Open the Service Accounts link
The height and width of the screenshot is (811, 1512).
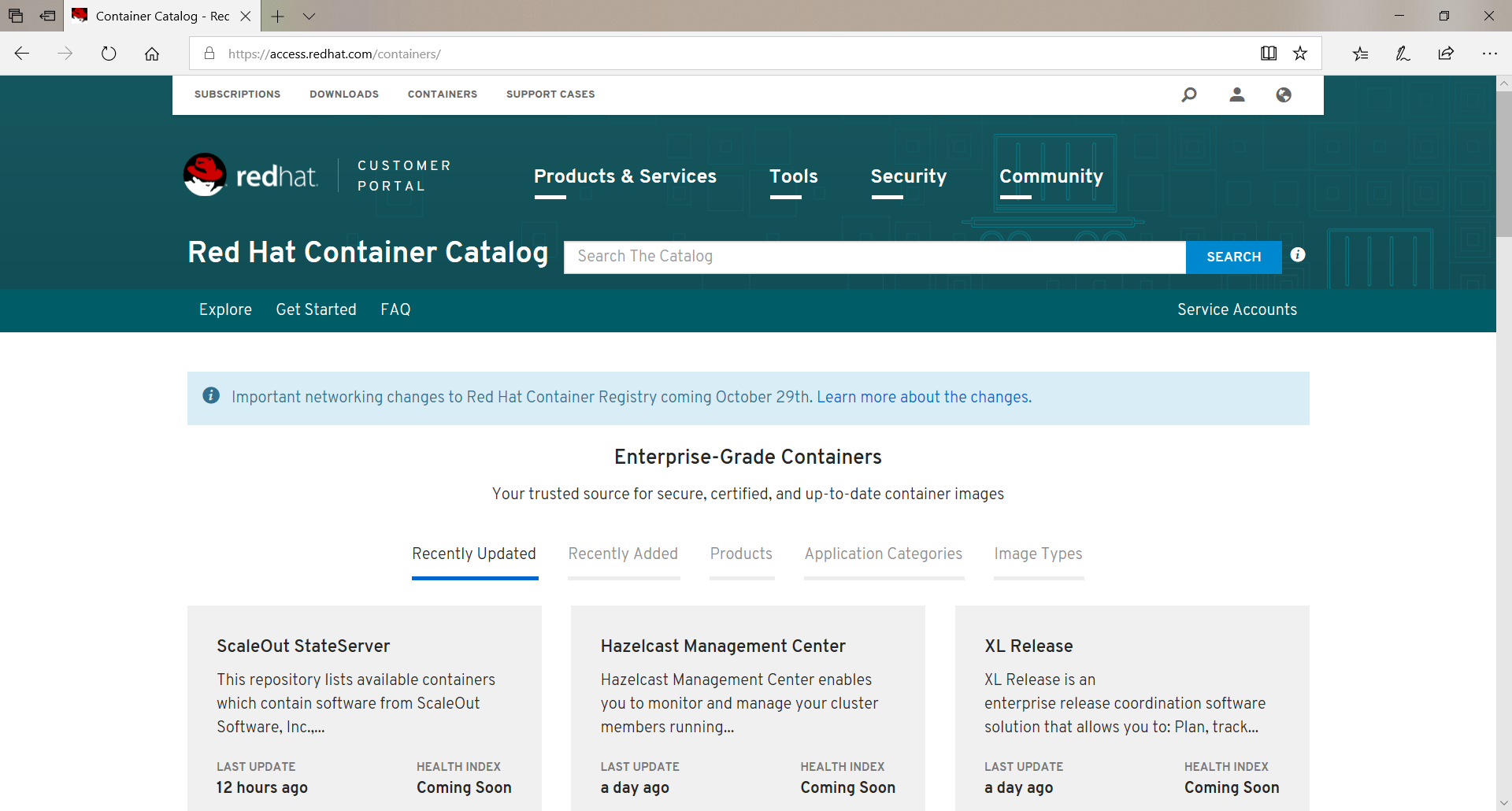coord(1236,309)
